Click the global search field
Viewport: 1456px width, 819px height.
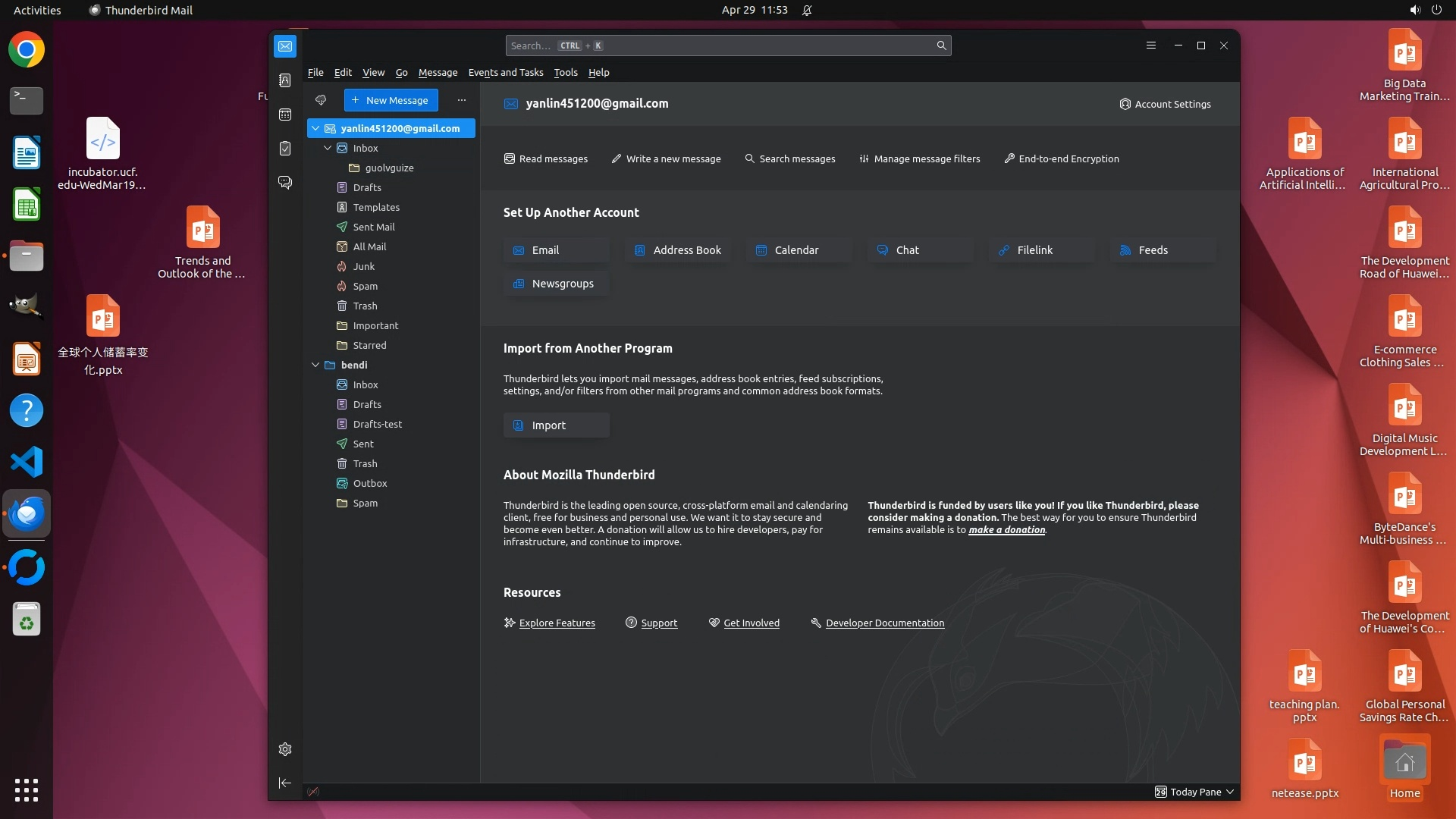[x=720, y=45]
